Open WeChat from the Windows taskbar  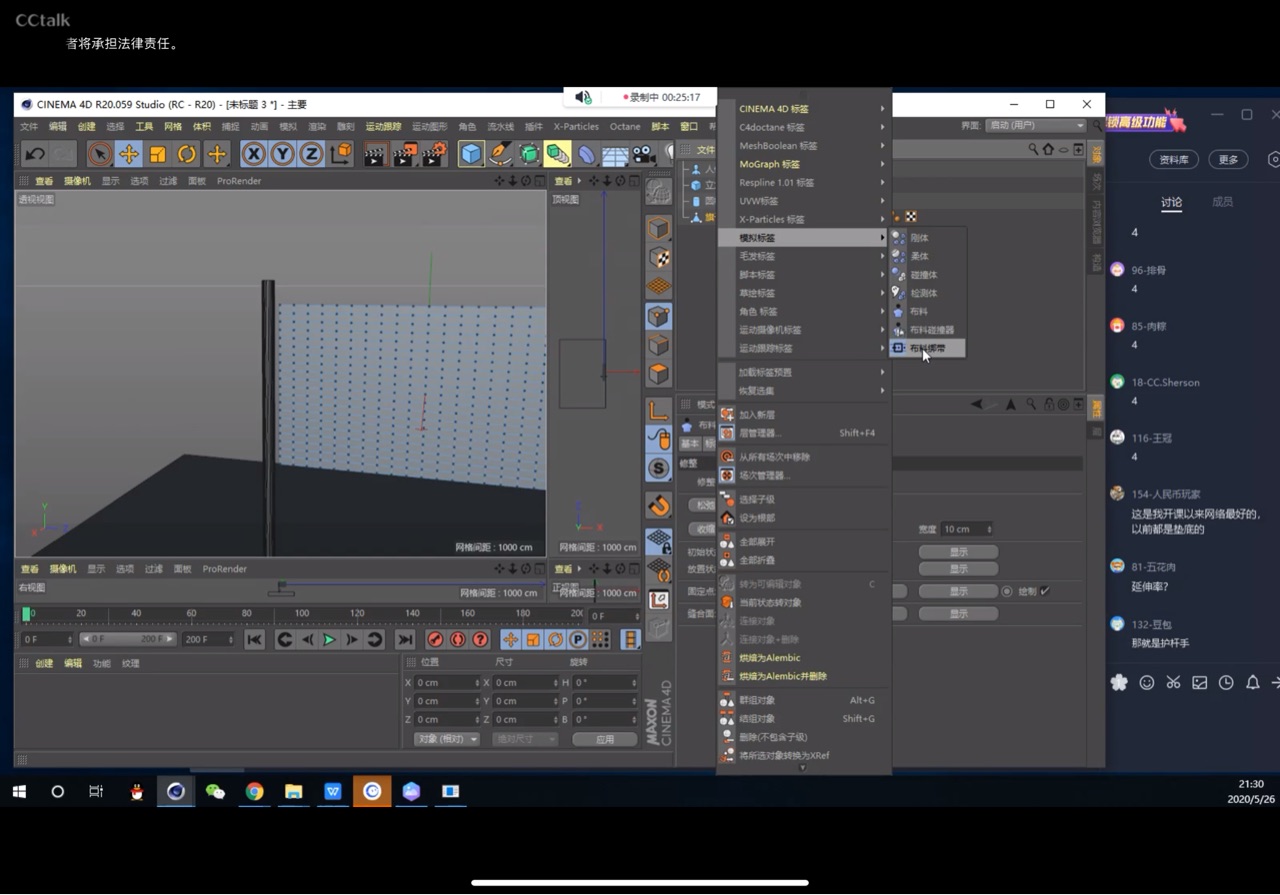[x=215, y=791]
